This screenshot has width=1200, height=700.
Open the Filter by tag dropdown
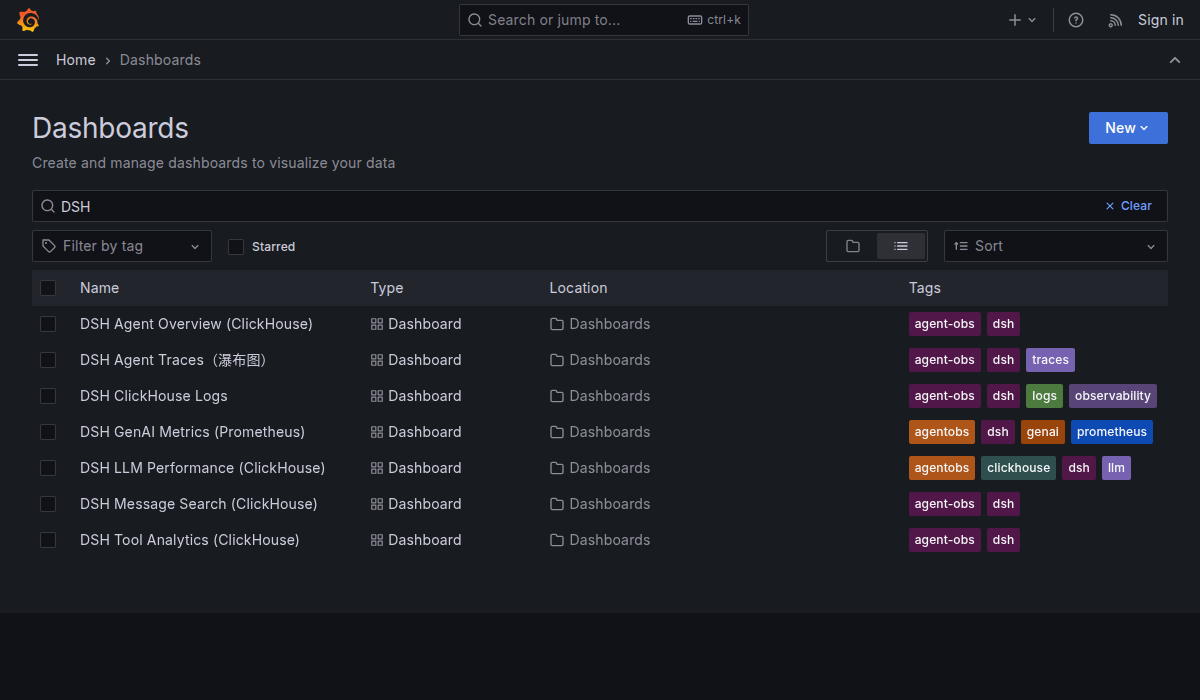(122, 246)
